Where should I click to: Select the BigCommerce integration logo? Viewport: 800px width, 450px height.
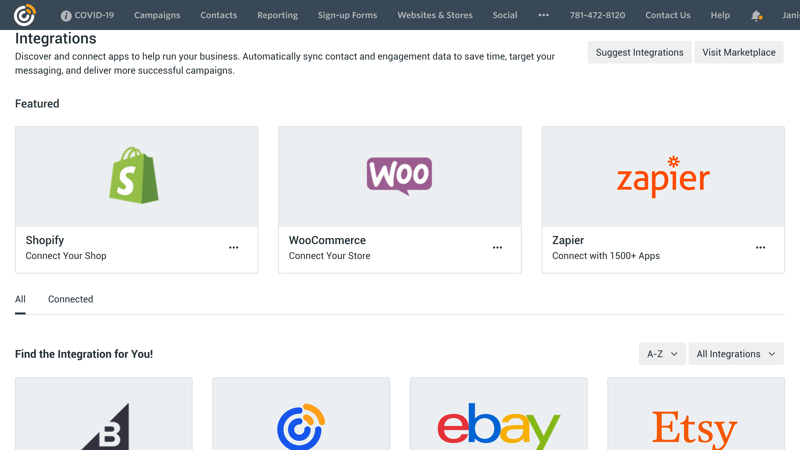tap(105, 427)
